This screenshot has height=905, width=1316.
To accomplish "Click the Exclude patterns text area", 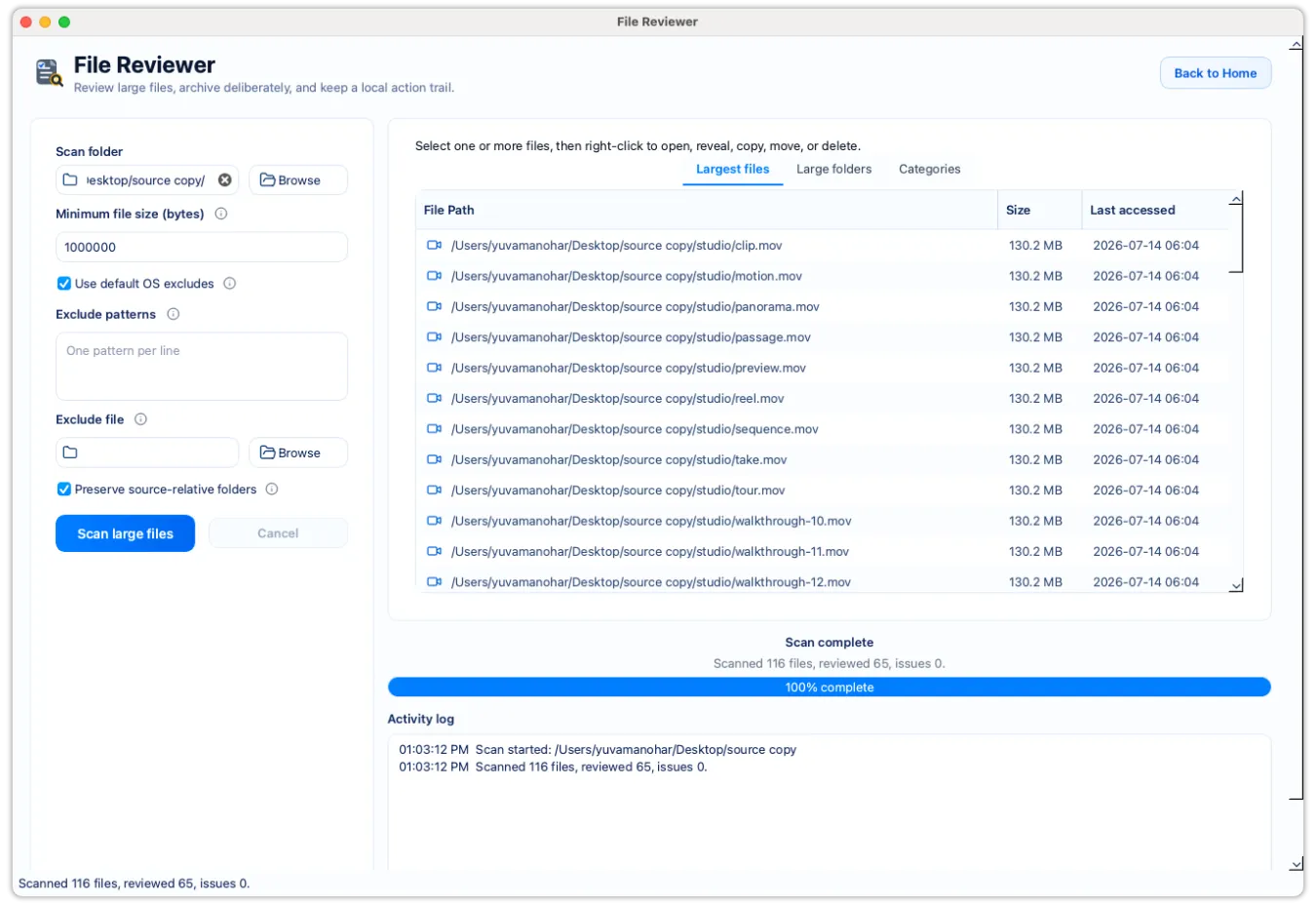I will point(202,367).
